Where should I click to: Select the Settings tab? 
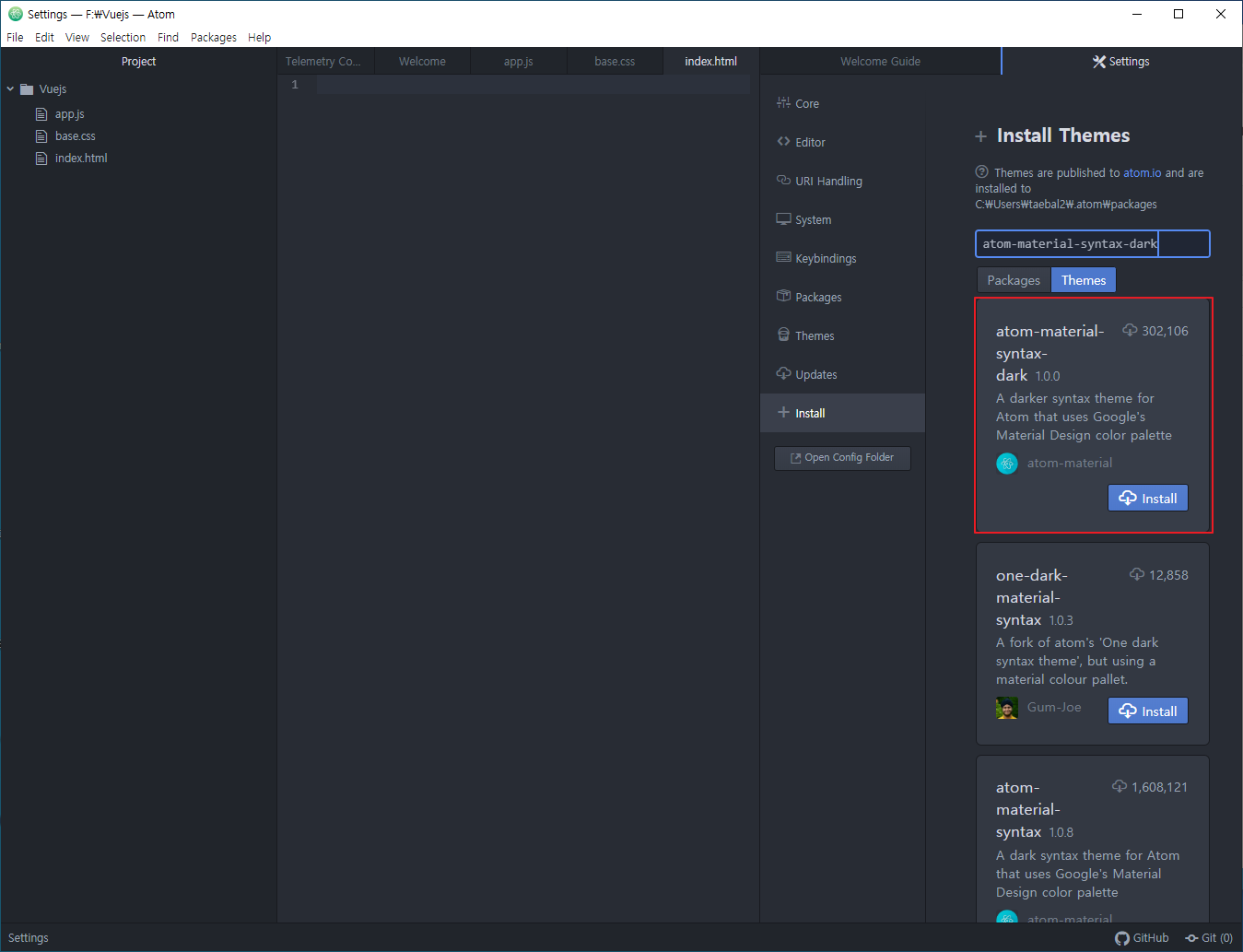coord(1121,62)
